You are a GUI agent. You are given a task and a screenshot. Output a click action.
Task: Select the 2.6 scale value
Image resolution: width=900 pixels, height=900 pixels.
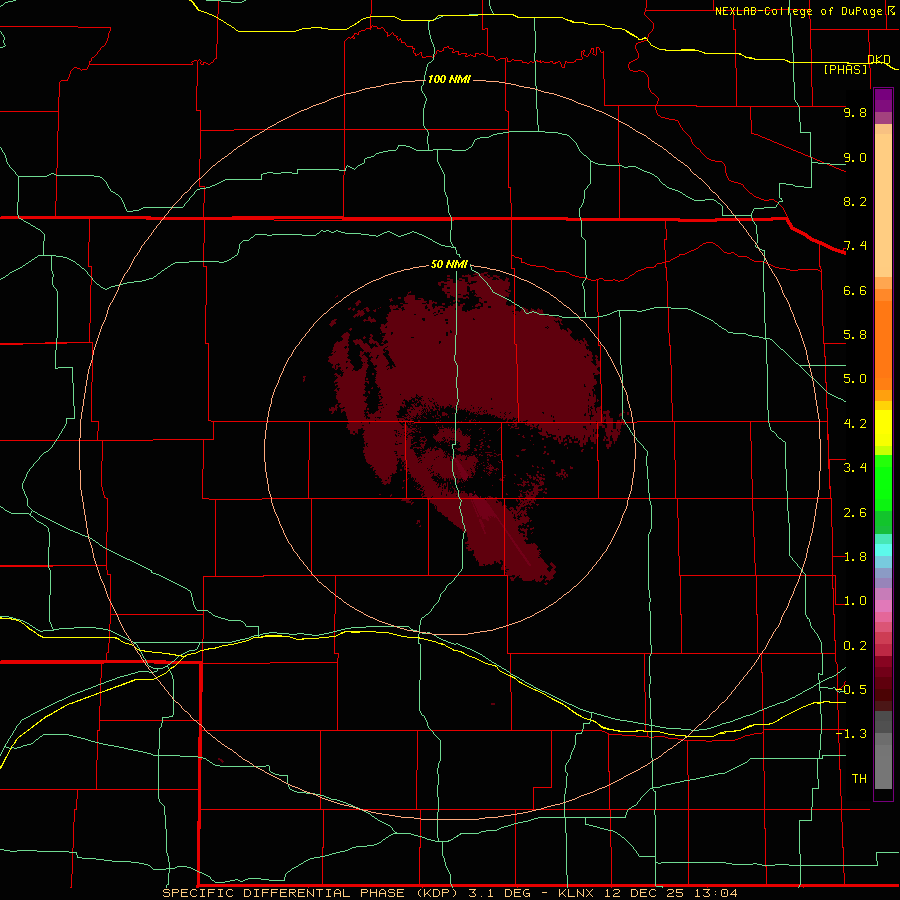(x=855, y=513)
